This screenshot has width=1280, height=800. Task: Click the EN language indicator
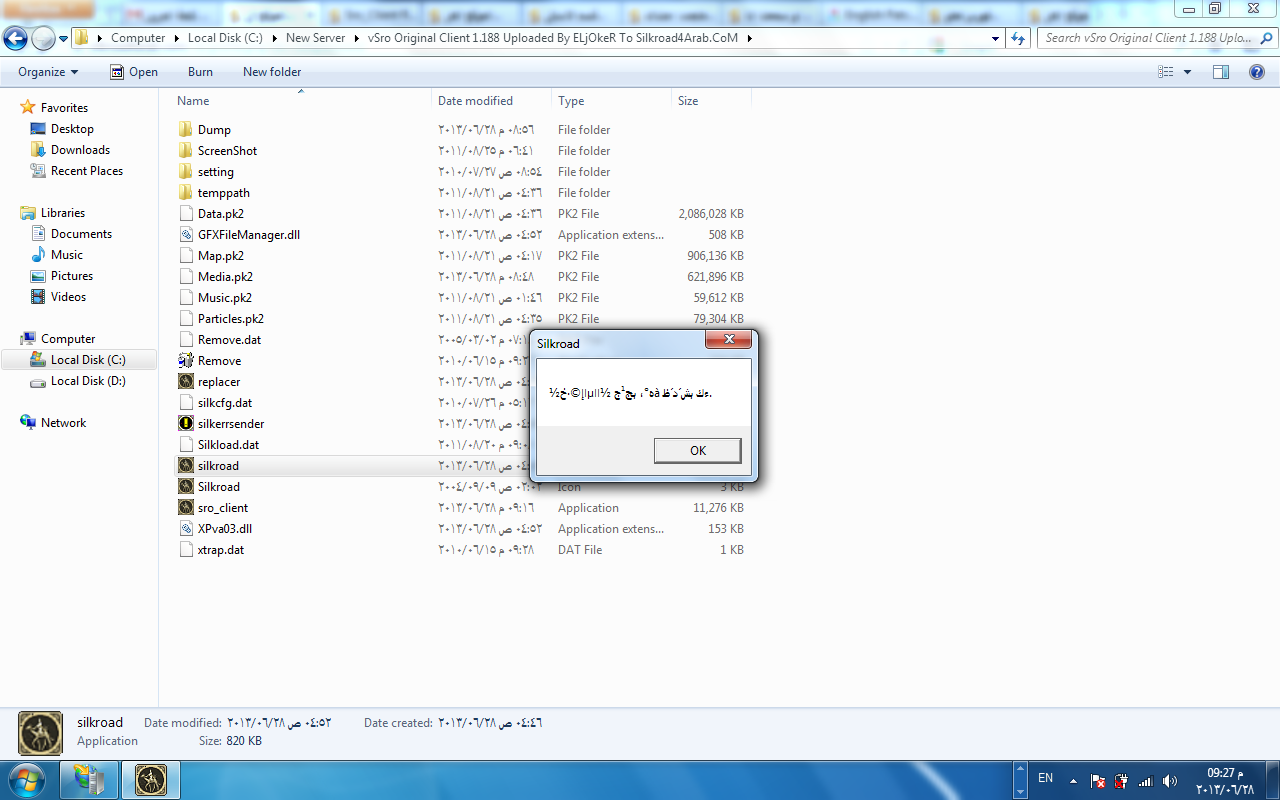click(1045, 778)
